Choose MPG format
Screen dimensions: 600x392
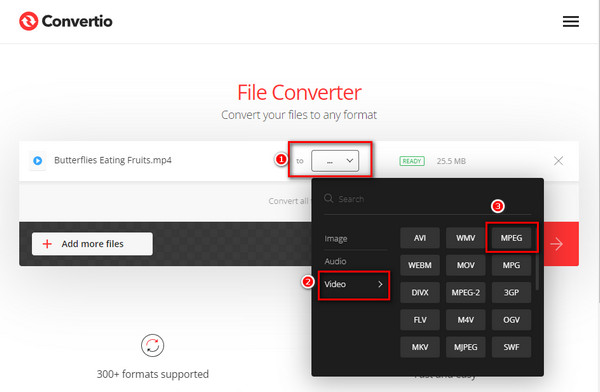512,265
